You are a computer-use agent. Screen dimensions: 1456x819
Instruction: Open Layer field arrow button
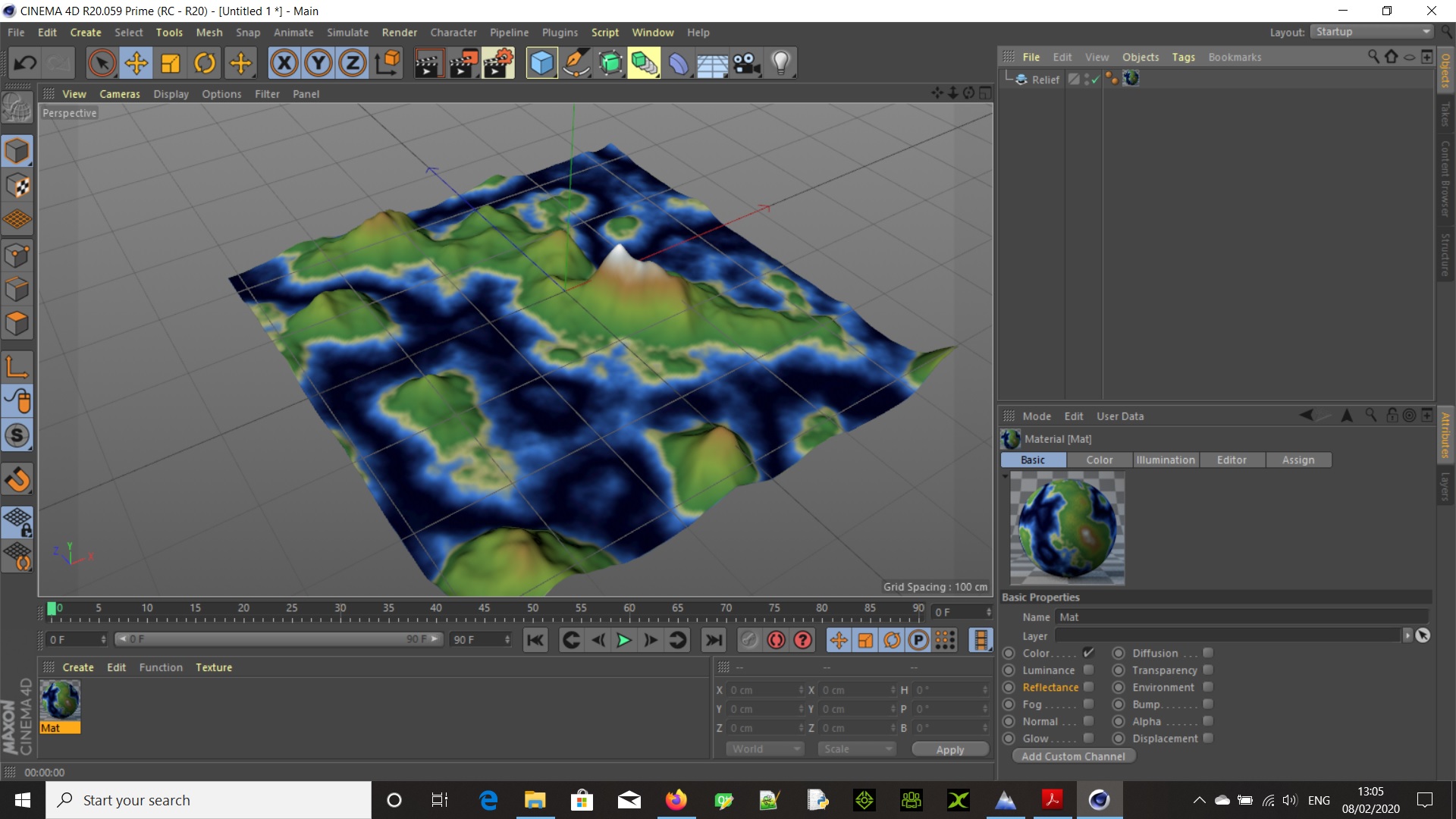pos(1407,635)
